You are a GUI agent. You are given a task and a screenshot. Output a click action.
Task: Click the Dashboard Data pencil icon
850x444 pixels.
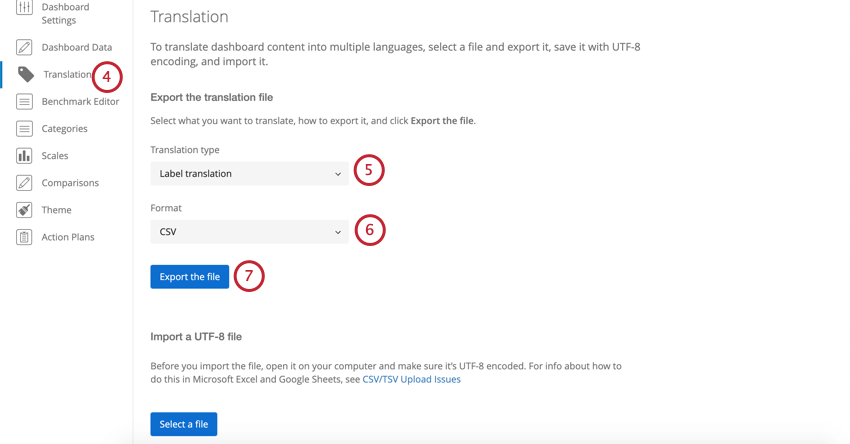[x=24, y=47]
